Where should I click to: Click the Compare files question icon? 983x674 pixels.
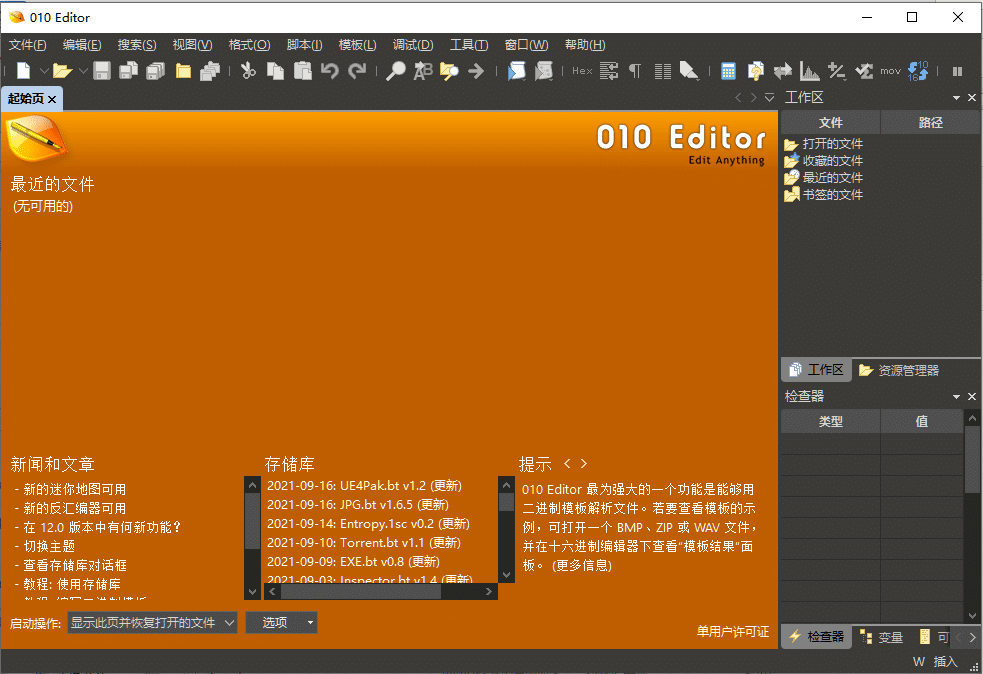click(755, 71)
